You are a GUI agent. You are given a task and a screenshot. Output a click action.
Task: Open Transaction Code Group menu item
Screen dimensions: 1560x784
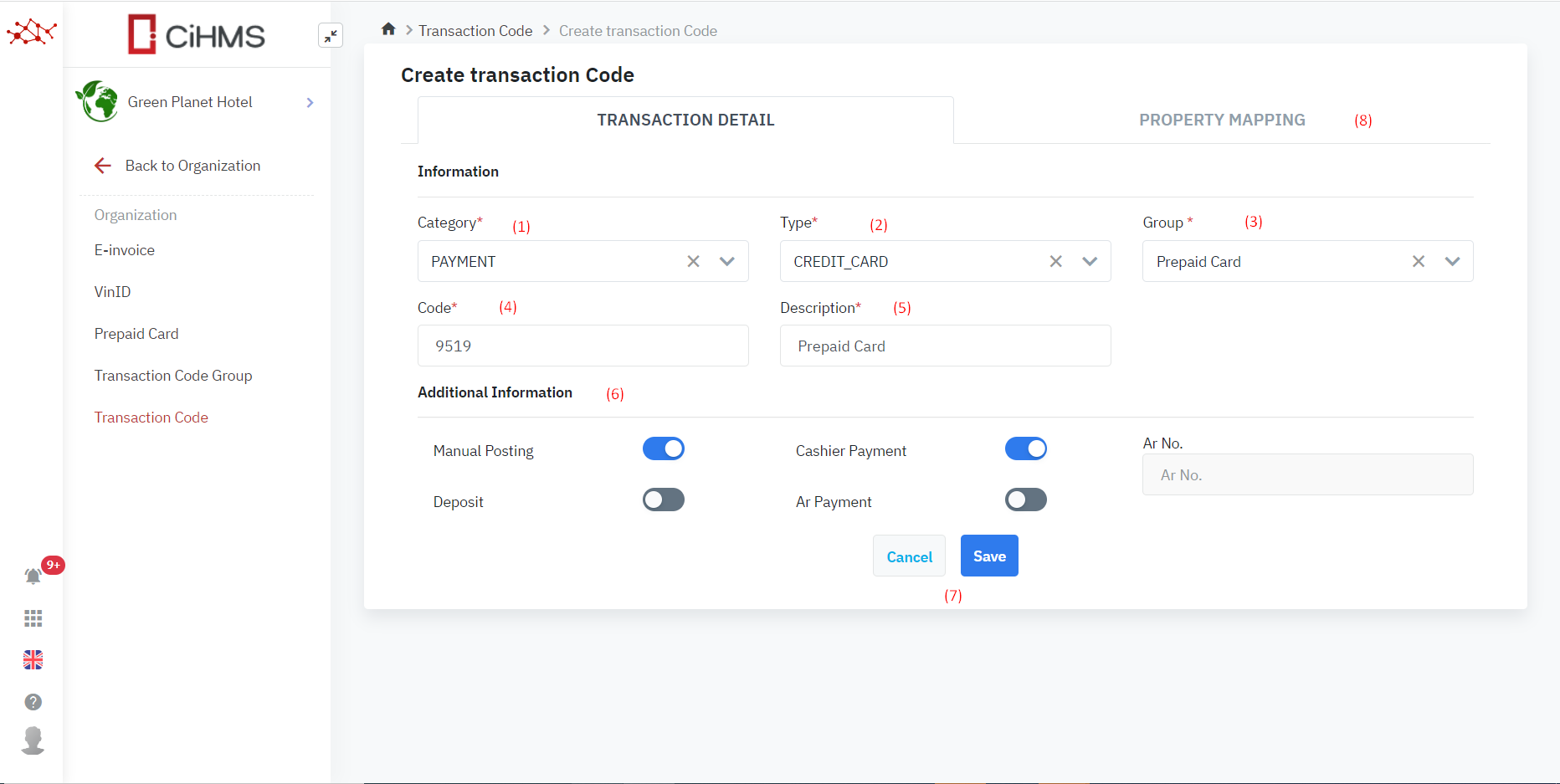pyautogui.click(x=173, y=376)
